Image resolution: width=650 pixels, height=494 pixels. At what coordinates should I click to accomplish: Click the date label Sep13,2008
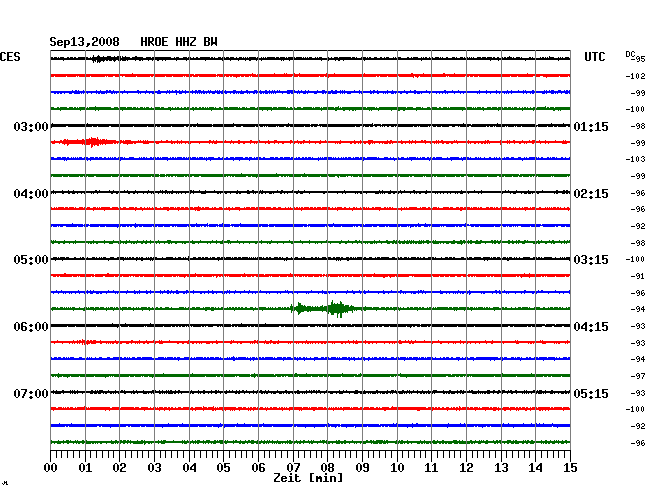coord(84,42)
